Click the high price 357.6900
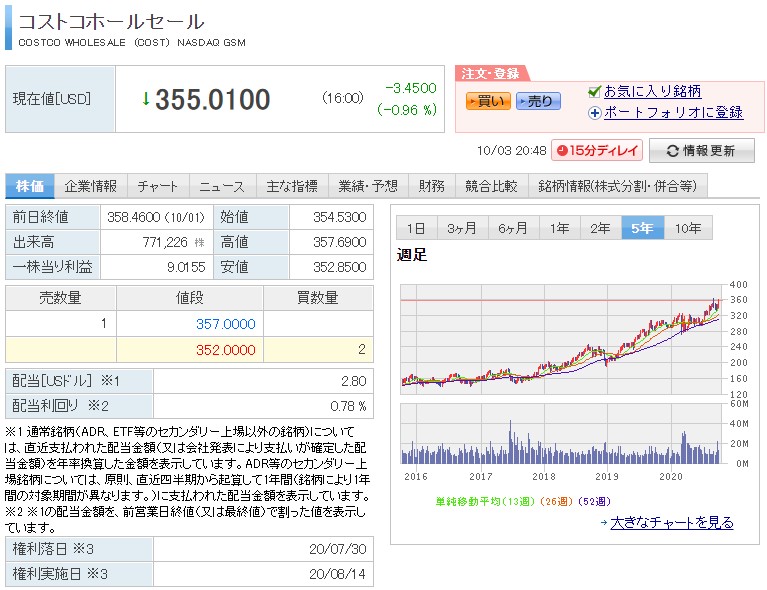This screenshot has width=767, height=590. point(339,242)
